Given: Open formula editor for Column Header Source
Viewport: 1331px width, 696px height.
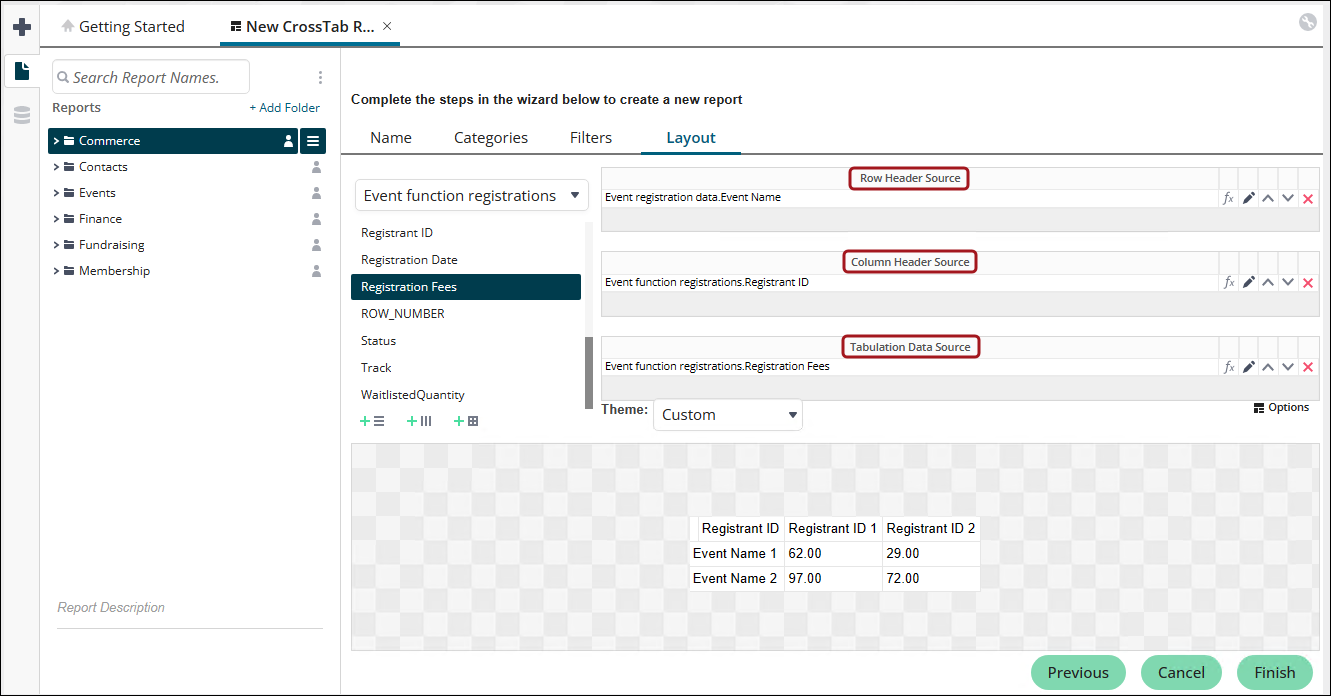Looking at the screenshot, I should 1229,283.
